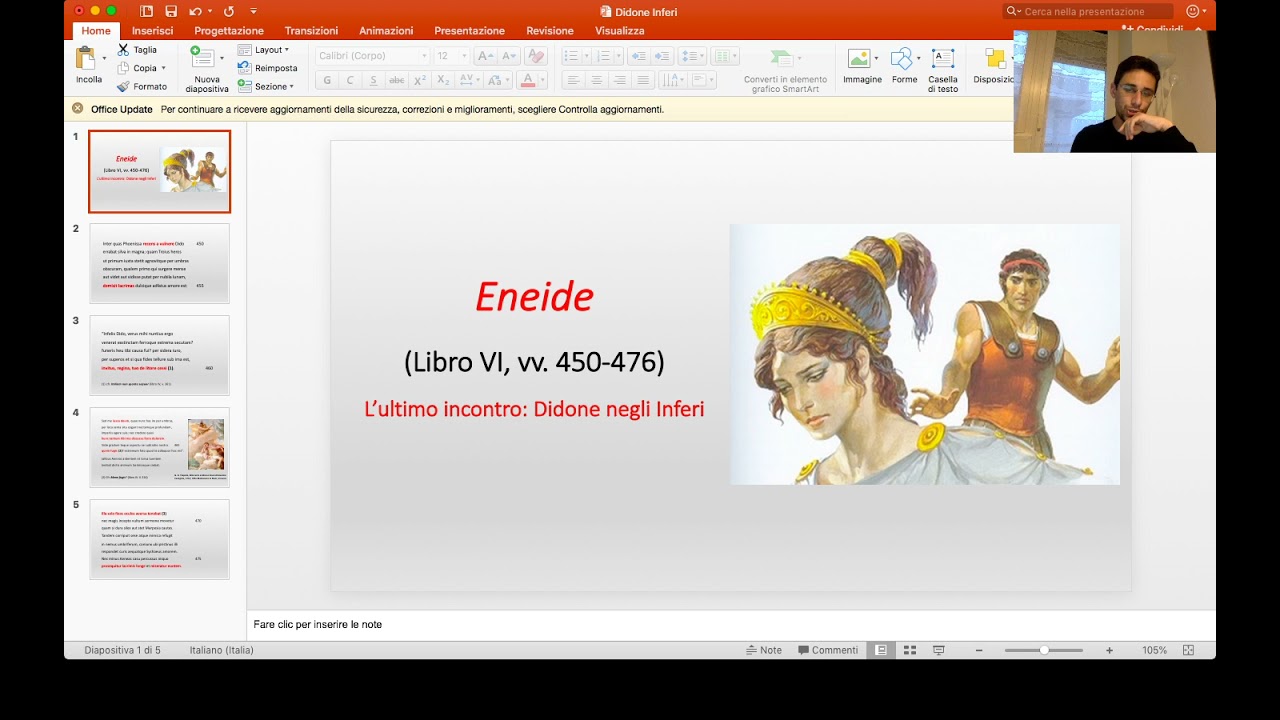1280x720 pixels.
Task: Close the Office Update notification bar
Action: tap(78, 109)
